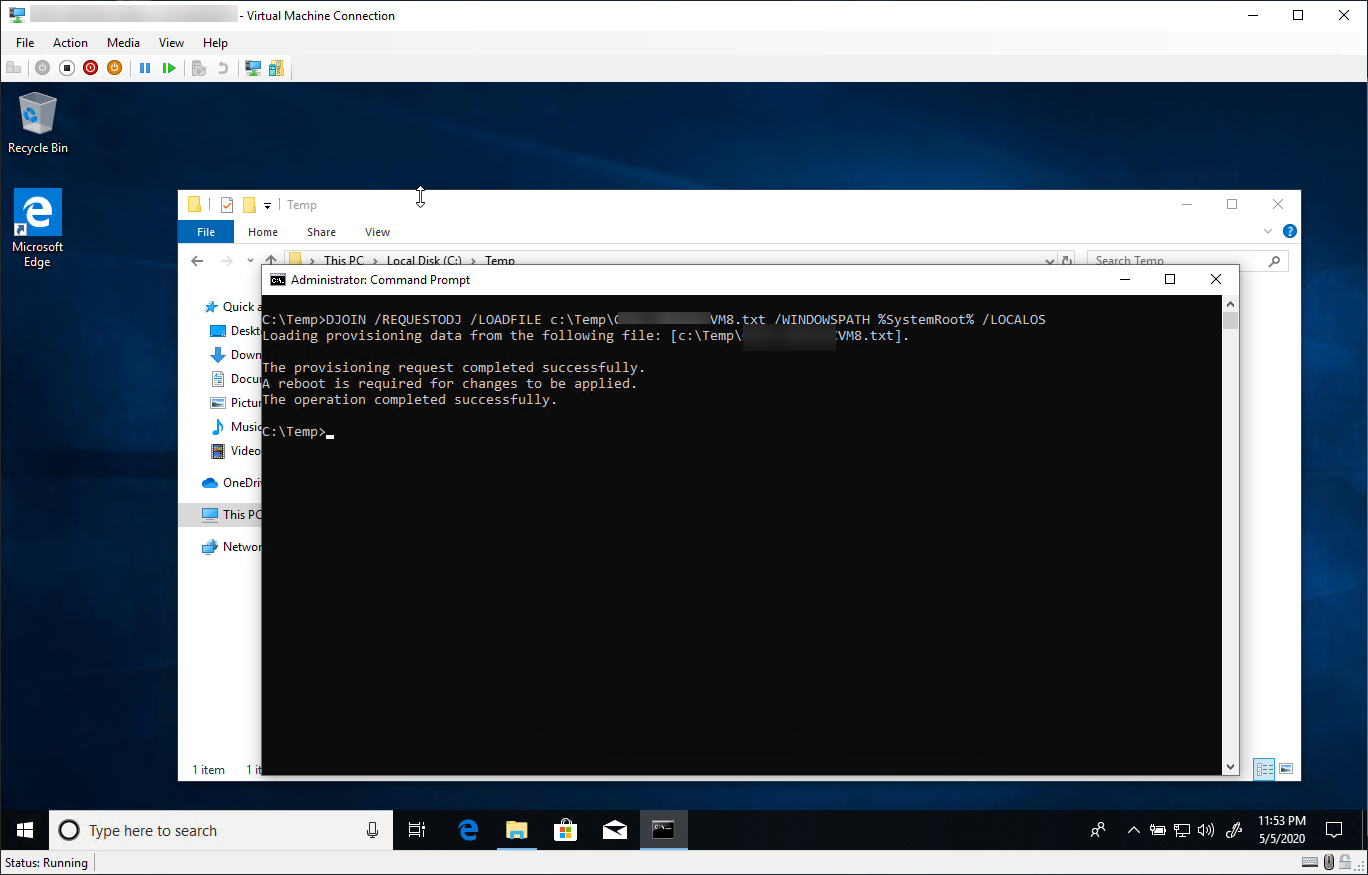Switch Explorer to large icons view
Image resolution: width=1368 pixels, height=875 pixels.
pyautogui.click(x=1286, y=769)
